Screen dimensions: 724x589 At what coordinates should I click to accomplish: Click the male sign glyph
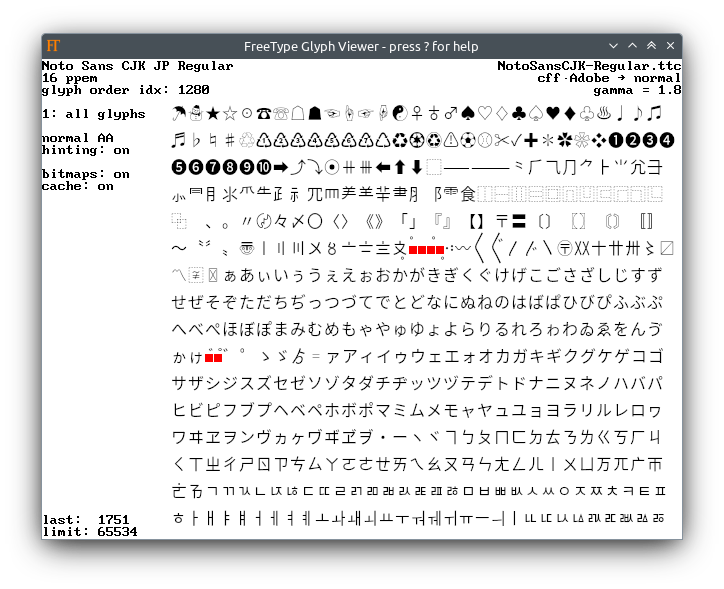pos(451,113)
